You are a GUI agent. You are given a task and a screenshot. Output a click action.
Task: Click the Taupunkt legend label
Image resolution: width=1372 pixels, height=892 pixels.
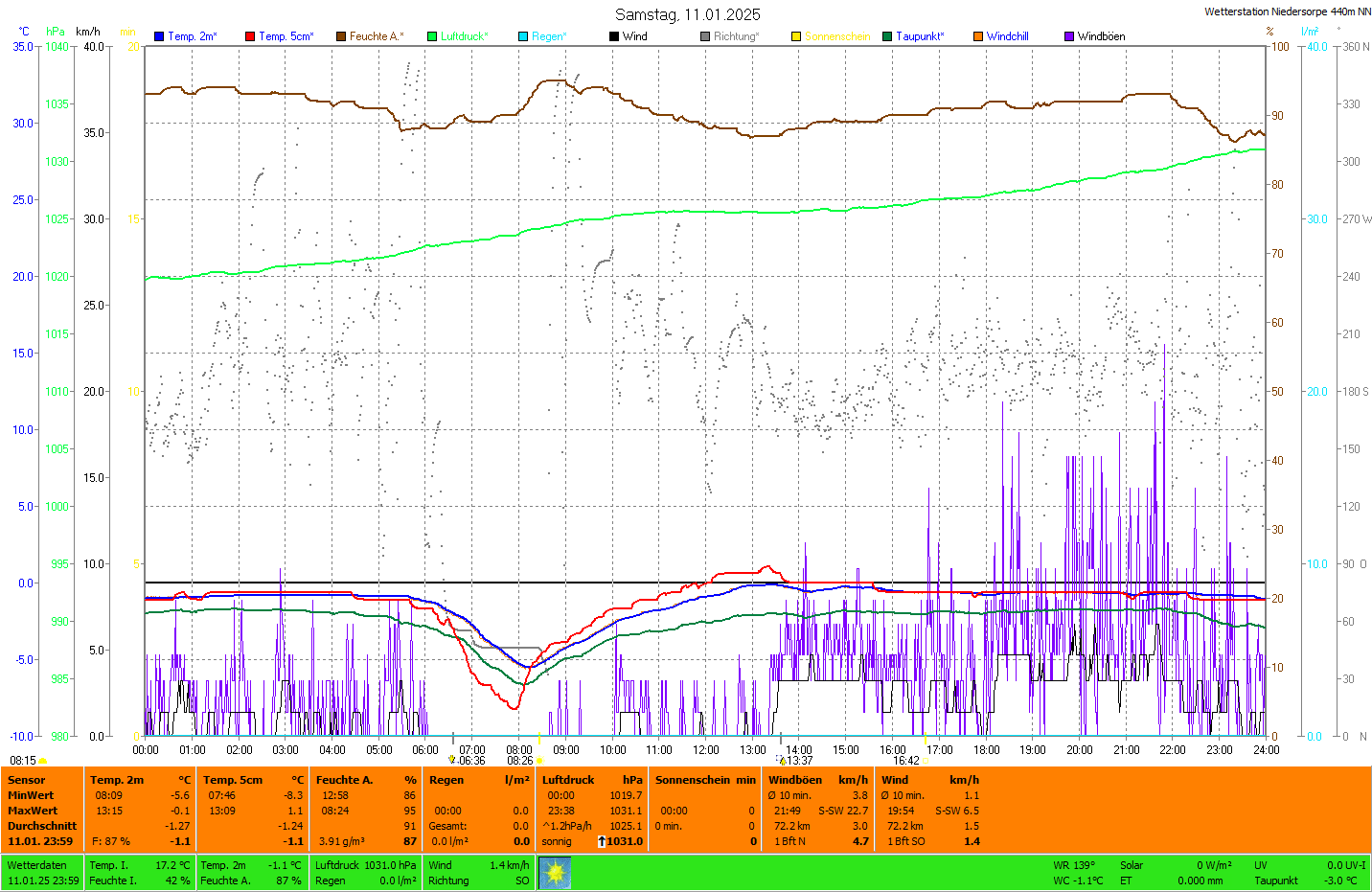(x=920, y=36)
